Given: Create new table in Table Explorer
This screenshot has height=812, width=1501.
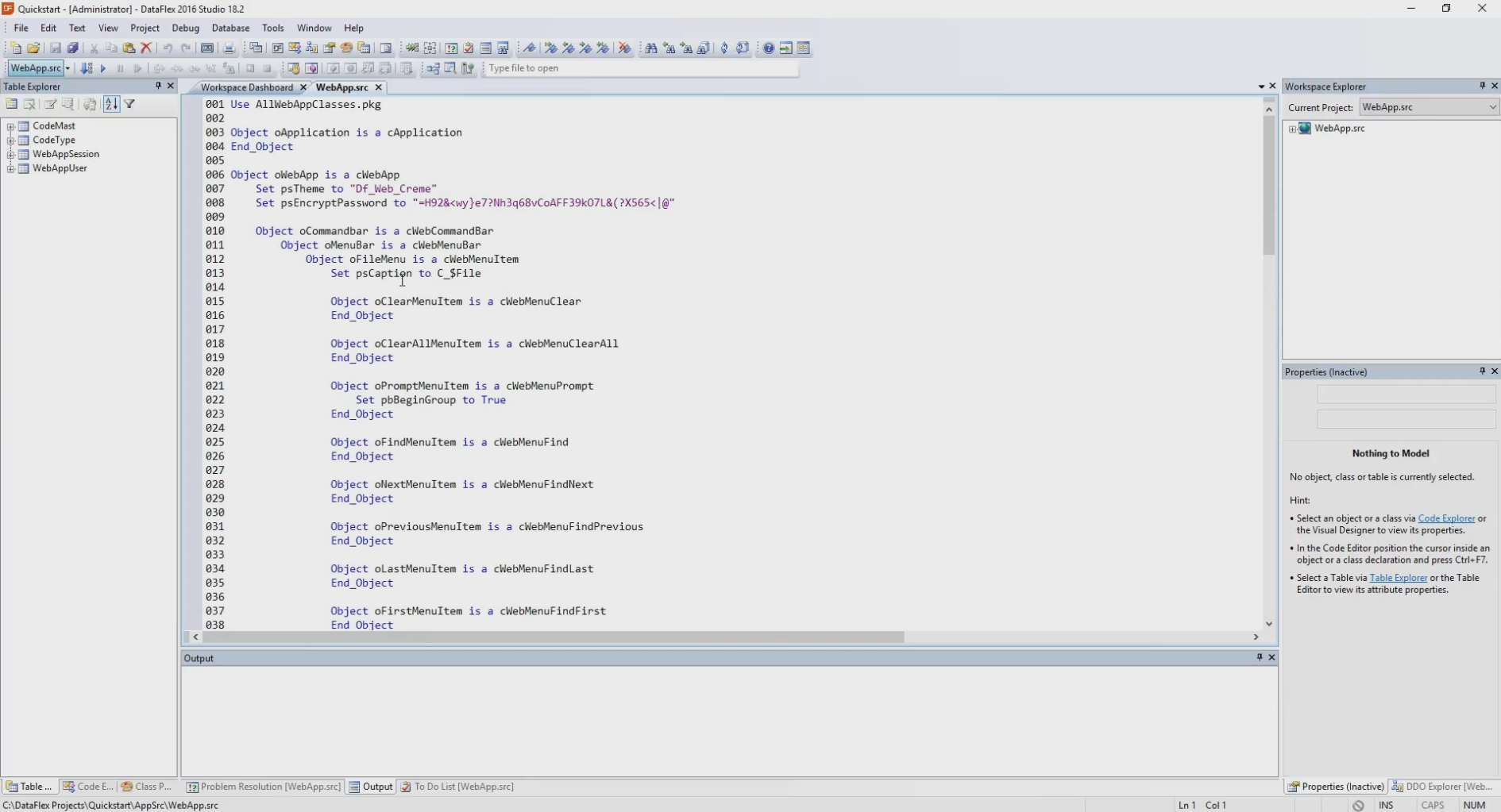Looking at the screenshot, I should (x=11, y=104).
